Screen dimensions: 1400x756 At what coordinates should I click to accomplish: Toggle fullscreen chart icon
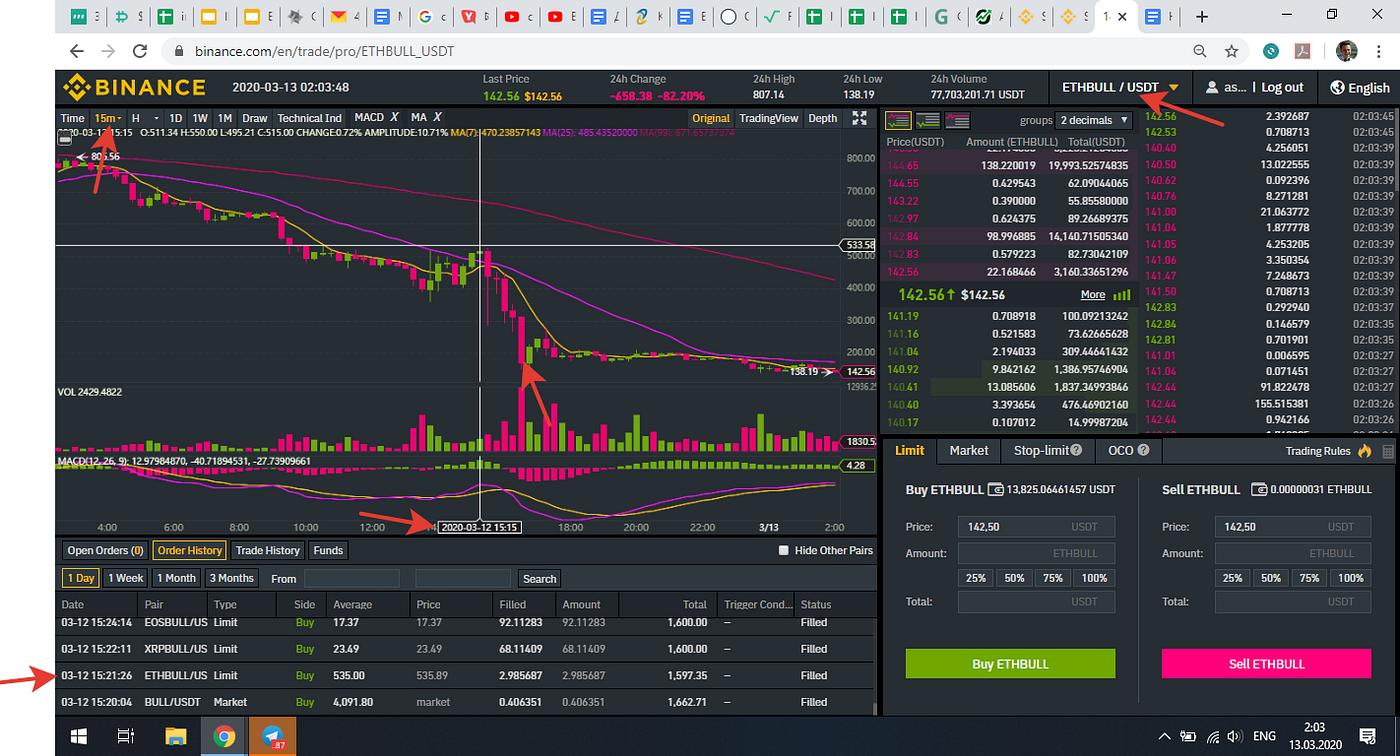859,118
